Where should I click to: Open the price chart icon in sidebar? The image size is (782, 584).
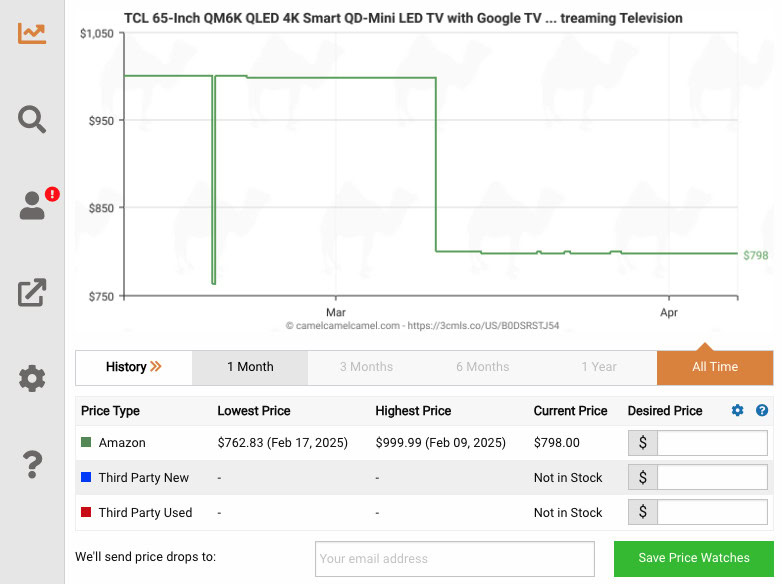coord(32,33)
